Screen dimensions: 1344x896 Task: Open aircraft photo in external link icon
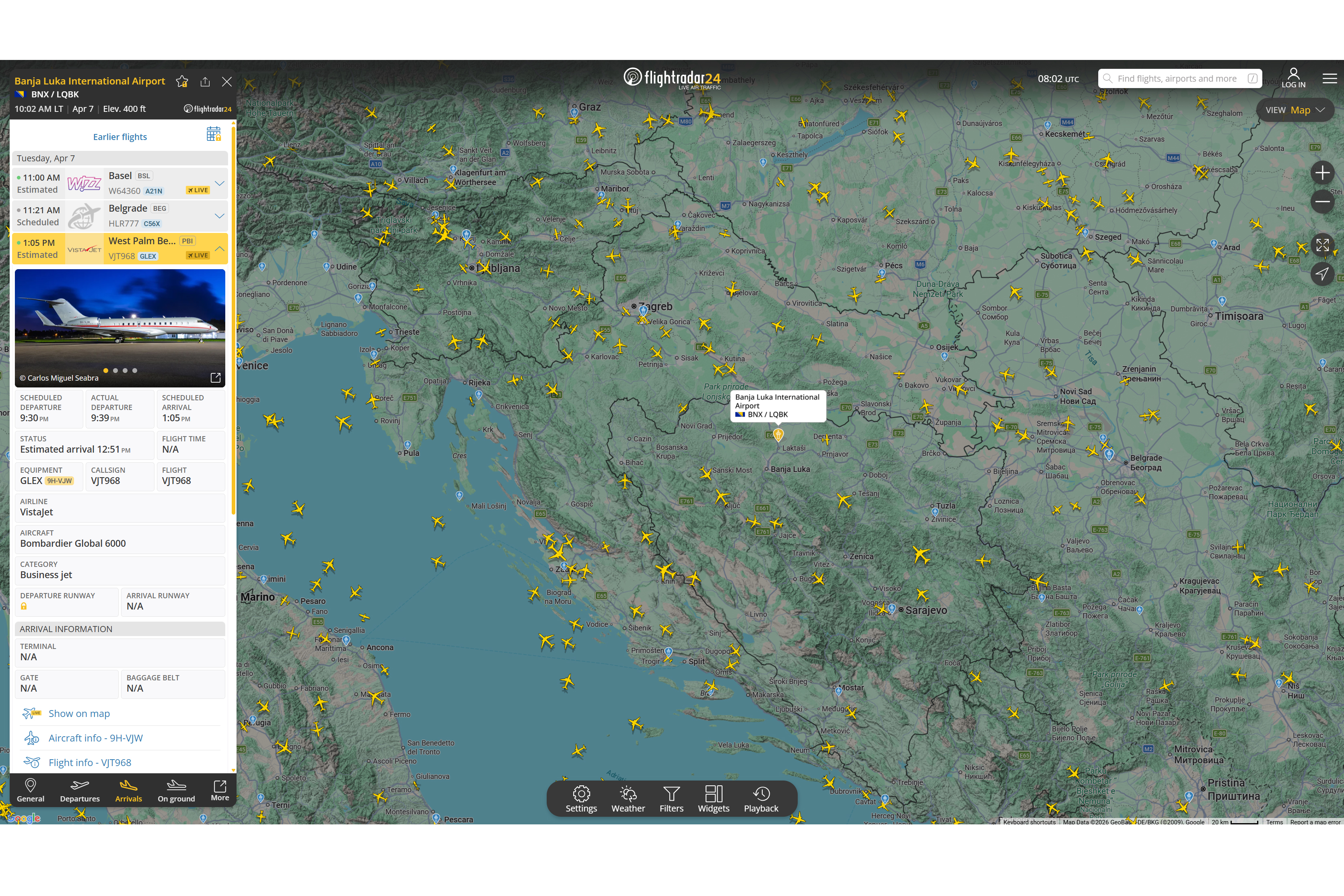point(215,378)
